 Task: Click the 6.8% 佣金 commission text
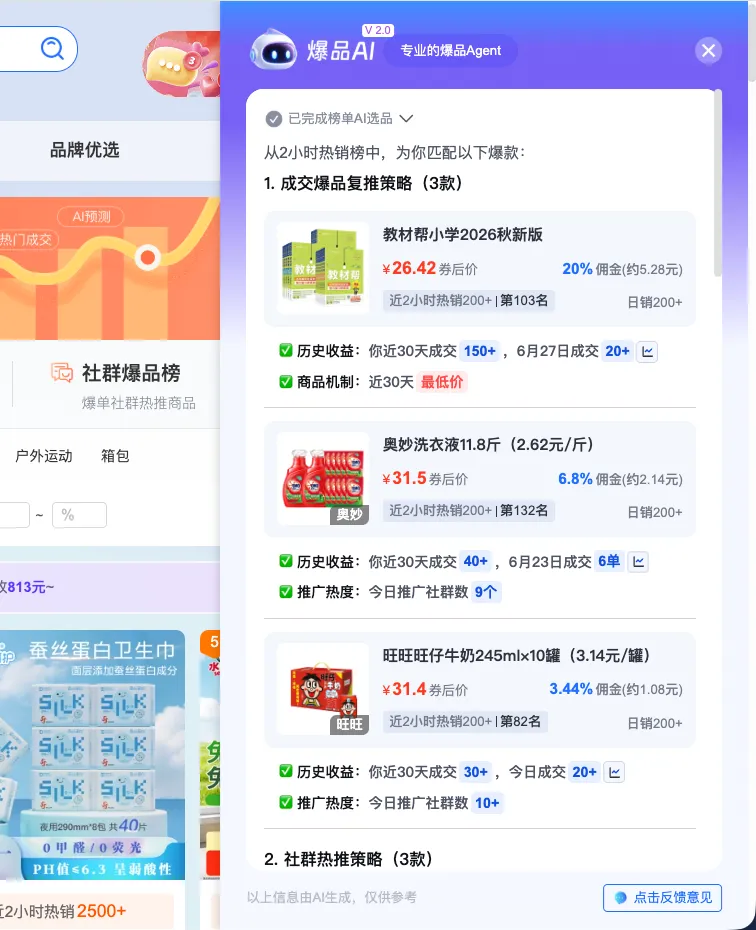click(620, 479)
